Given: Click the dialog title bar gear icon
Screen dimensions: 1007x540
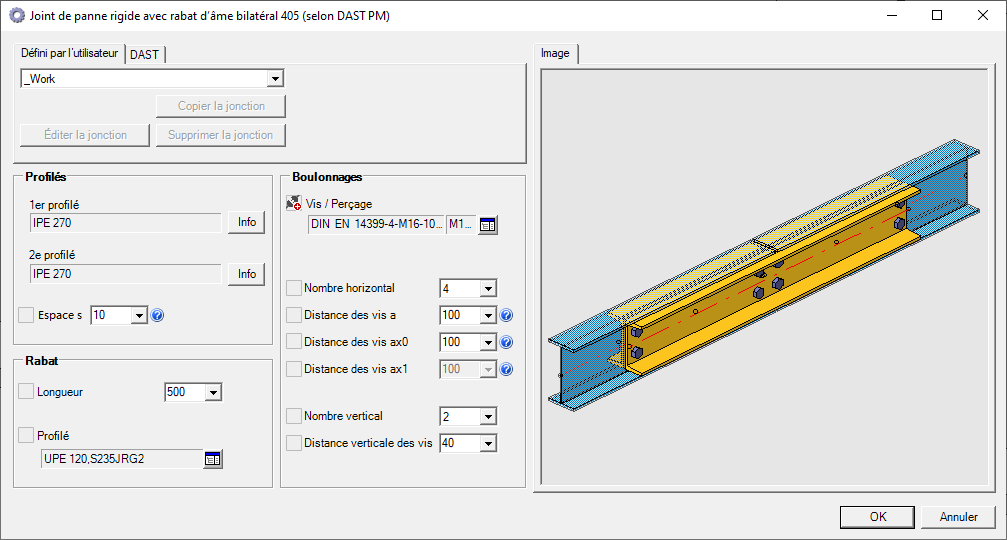Looking at the screenshot, I should click(17, 15).
